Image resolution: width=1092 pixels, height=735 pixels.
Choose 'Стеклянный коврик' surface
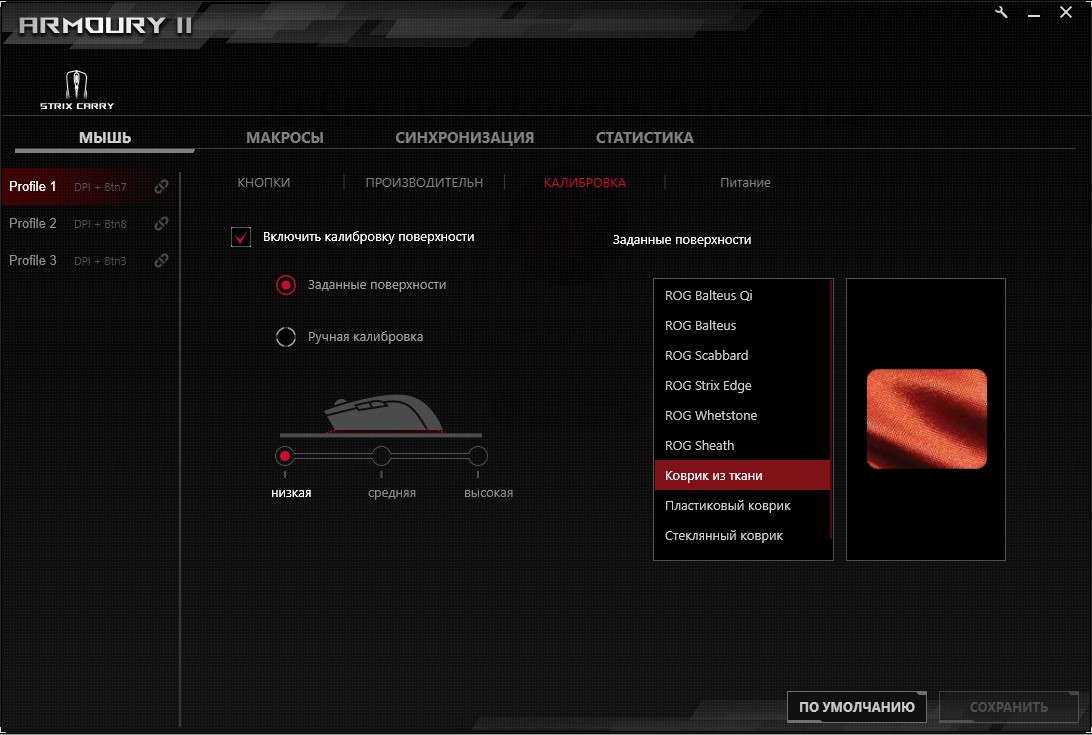(x=723, y=536)
